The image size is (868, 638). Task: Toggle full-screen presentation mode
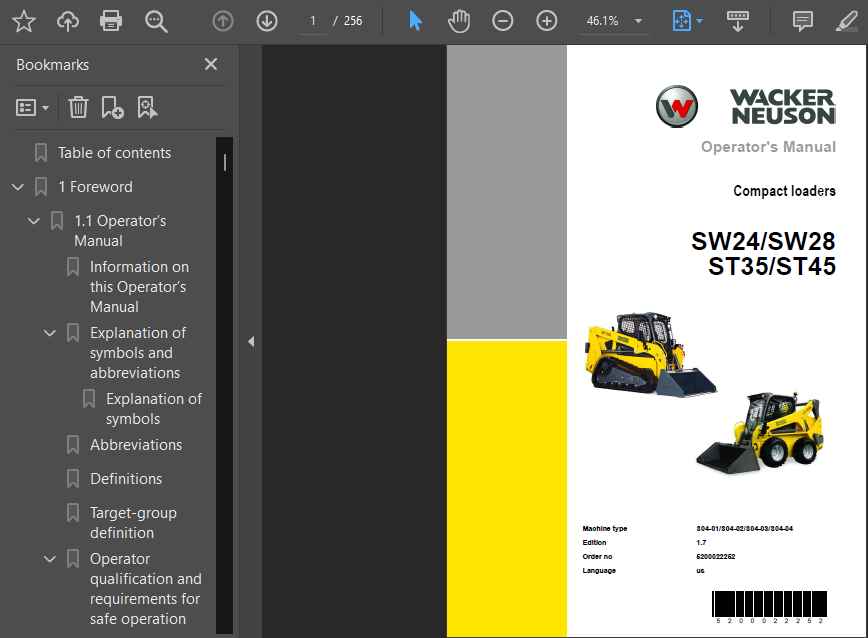pyautogui.click(x=738, y=20)
